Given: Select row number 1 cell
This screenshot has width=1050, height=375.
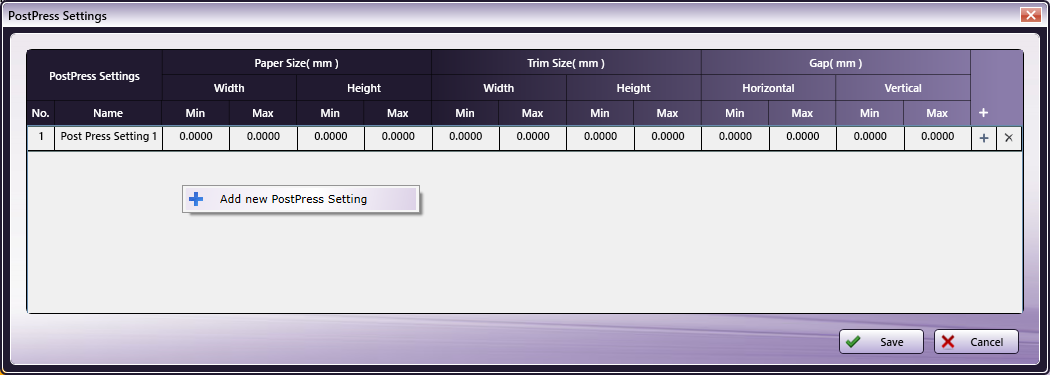Looking at the screenshot, I should pos(41,138).
